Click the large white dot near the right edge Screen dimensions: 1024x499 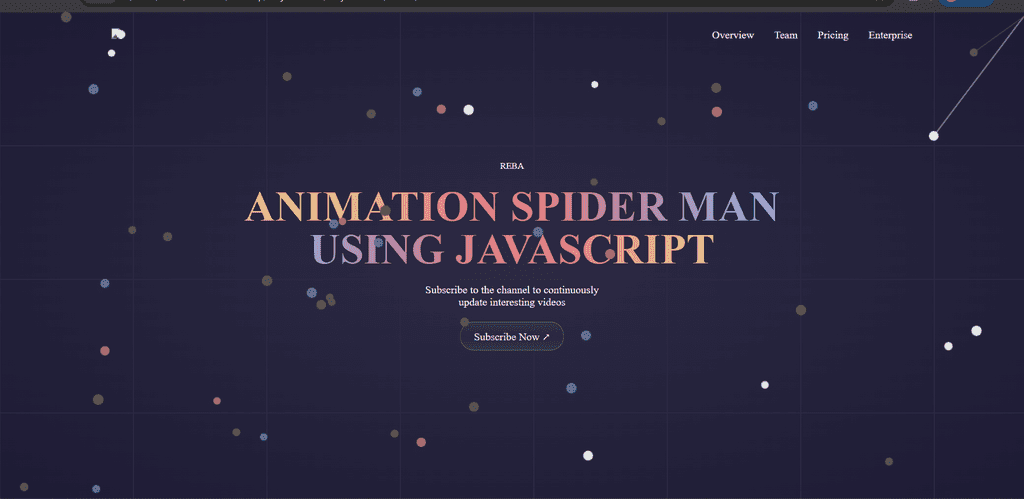[976, 330]
